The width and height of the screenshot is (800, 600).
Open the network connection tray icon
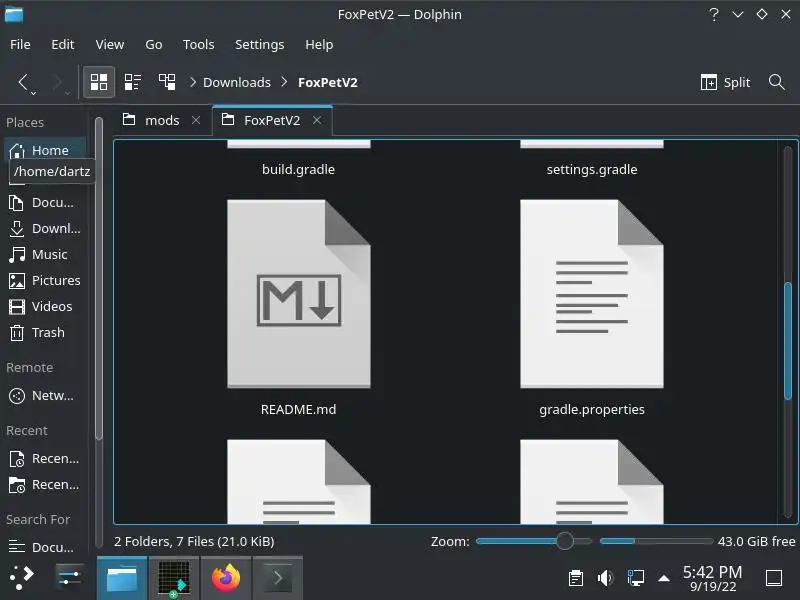pyautogui.click(x=635, y=578)
